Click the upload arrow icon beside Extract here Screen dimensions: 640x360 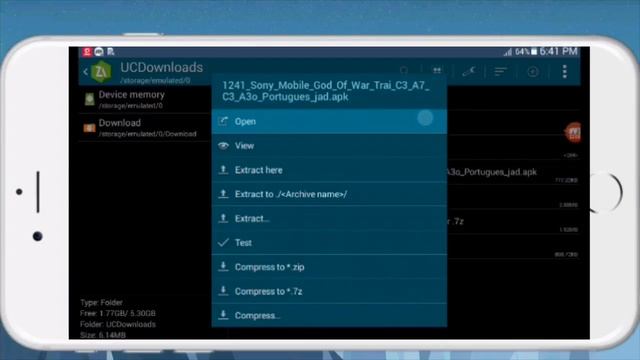[223, 169]
